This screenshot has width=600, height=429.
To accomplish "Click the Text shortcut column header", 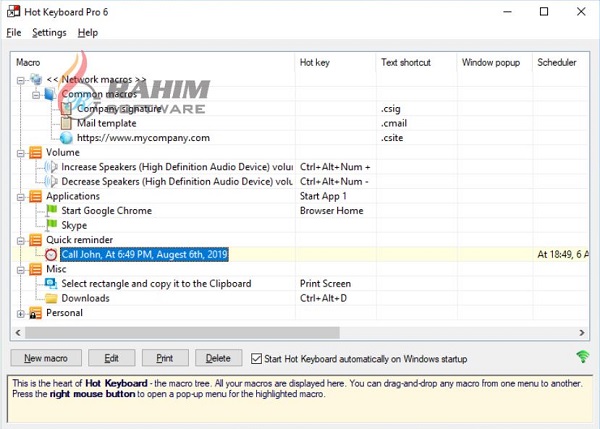I will tap(416, 62).
